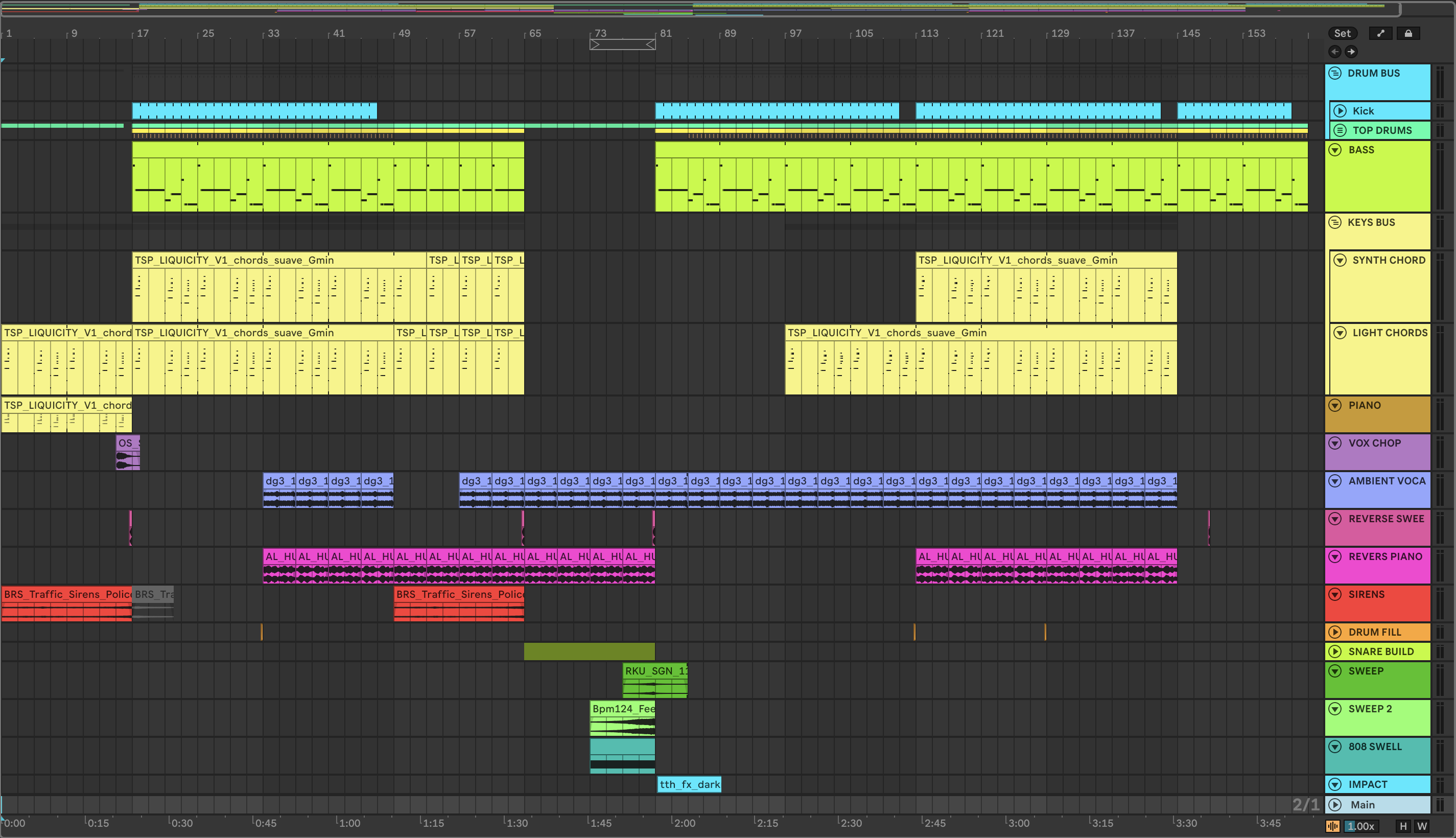Click the Lock Envelopes padlock icon

pos(1407,33)
